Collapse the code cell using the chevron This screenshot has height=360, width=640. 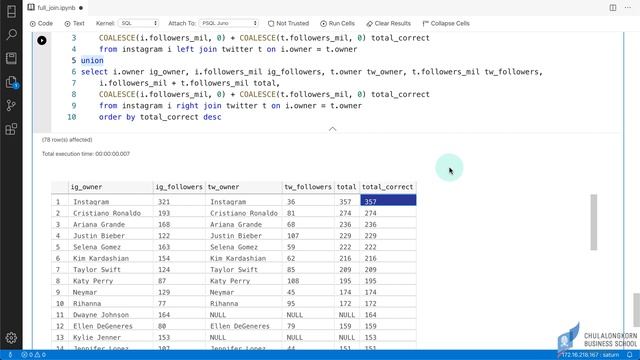tap(333, 129)
